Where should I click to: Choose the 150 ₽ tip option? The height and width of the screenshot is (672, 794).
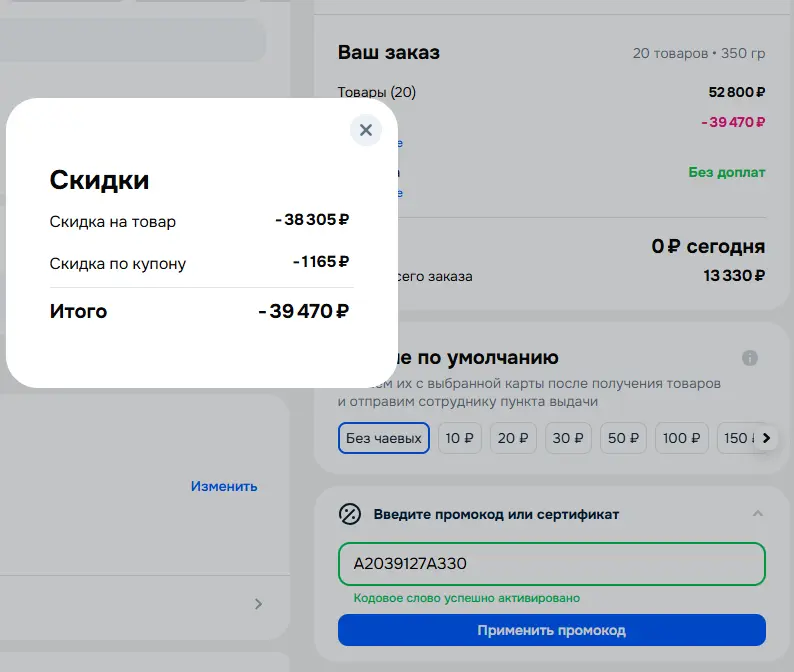point(738,438)
